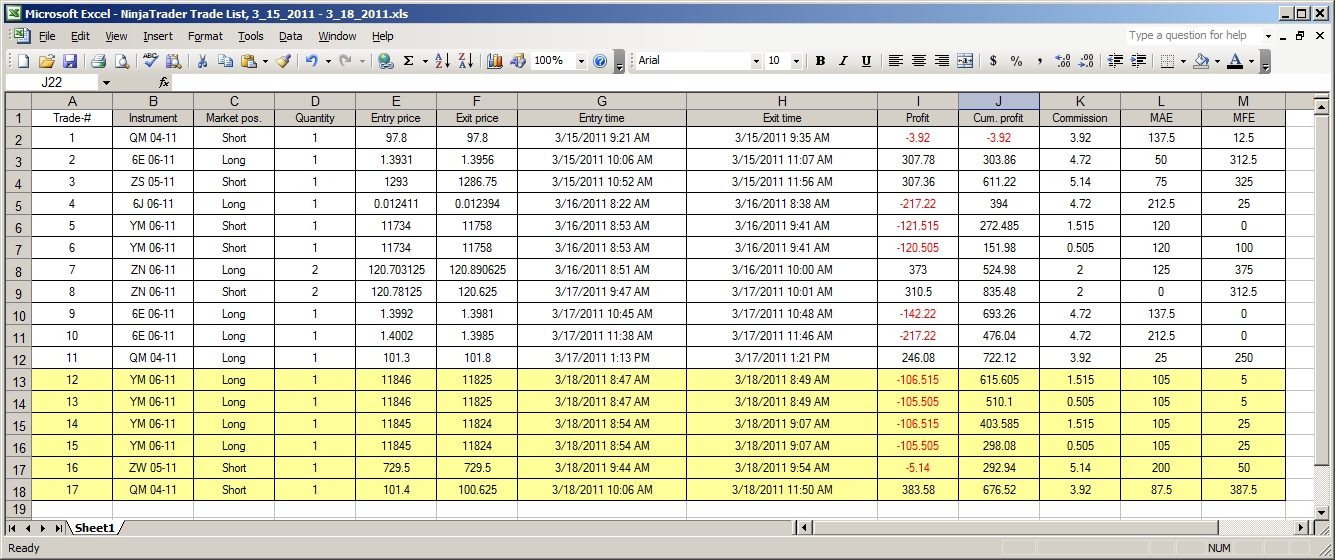Image resolution: width=1335 pixels, height=560 pixels.
Task: Decrease decimal places
Action: click(x=1086, y=61)
